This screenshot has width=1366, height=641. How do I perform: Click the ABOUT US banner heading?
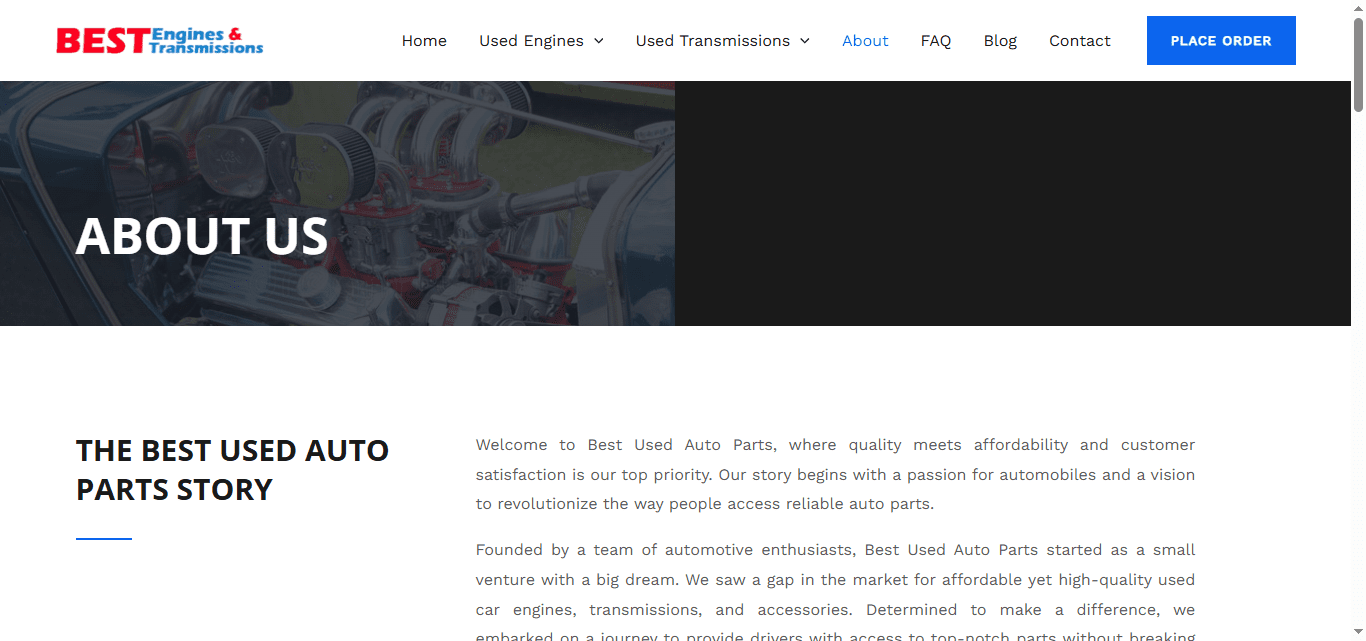tap(202, 236)
